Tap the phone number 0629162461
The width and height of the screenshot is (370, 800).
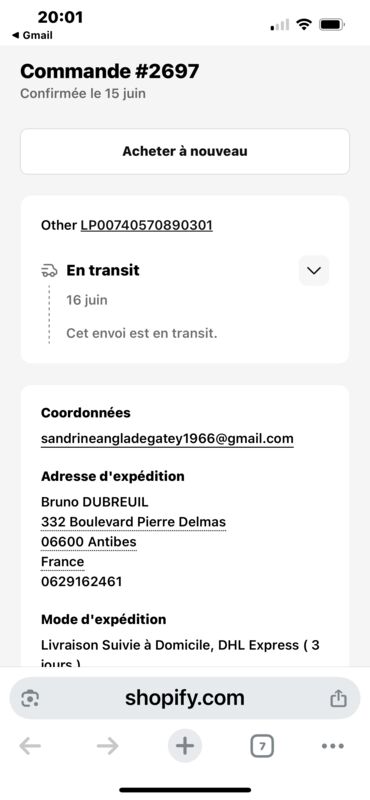tap(82, 582)
